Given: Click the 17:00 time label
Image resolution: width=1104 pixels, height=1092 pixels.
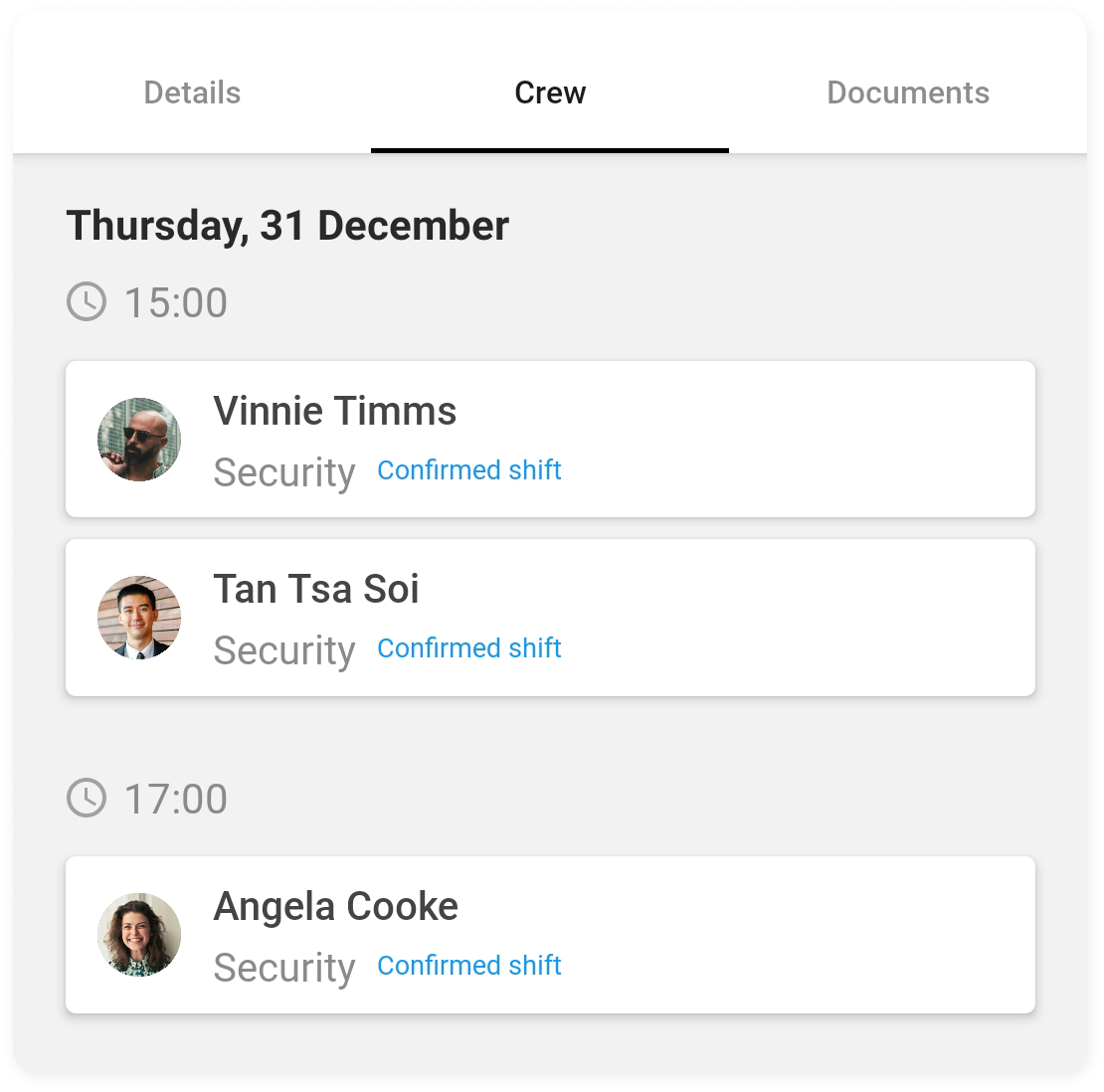Looking at the screenshot, I should pos(176,799).
